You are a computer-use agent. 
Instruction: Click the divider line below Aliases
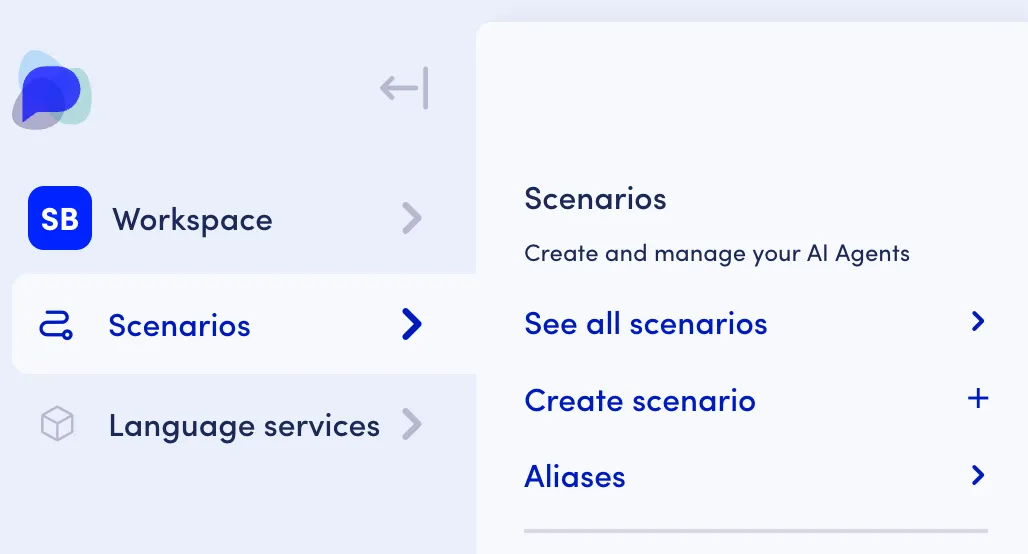pyautogui.click(x=756, y=530)
